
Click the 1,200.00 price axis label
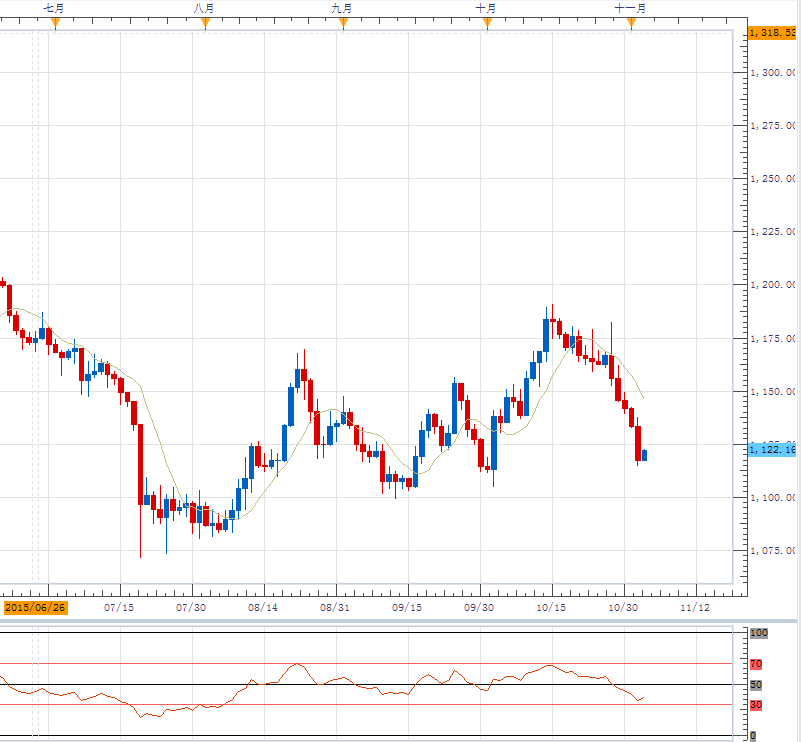[772, 285]
